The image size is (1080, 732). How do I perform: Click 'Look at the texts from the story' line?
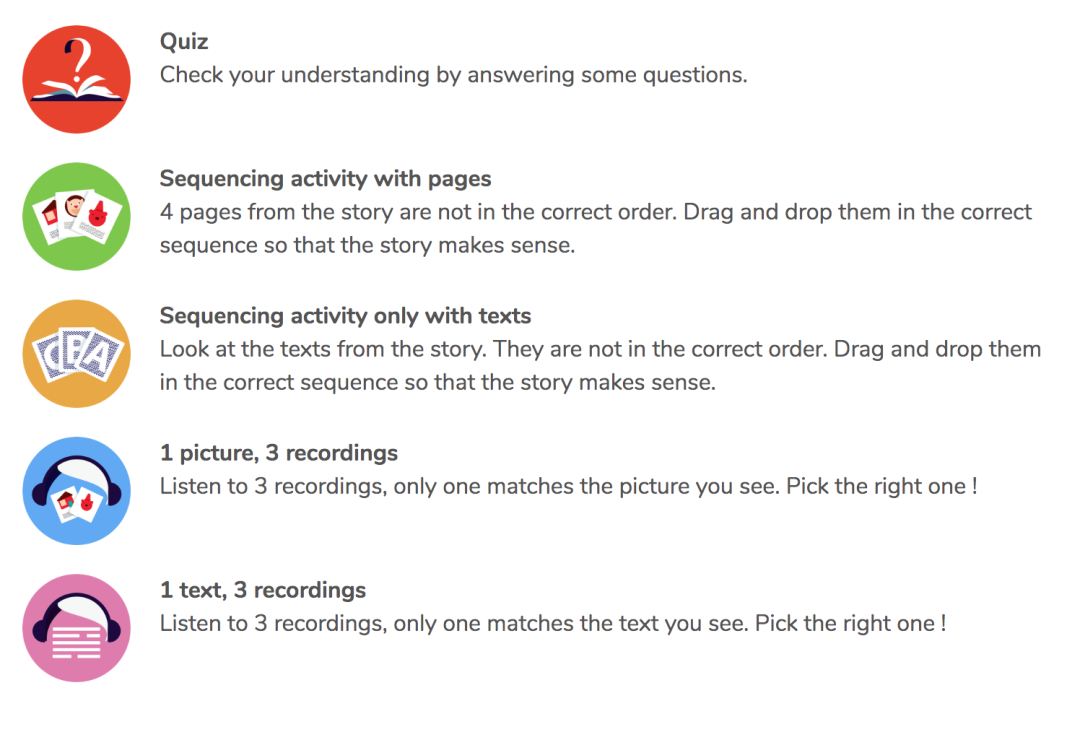click(x=600, y=349)
